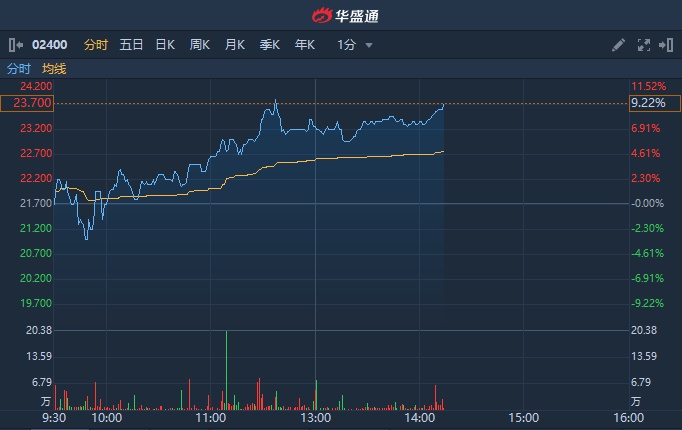The width and height of the screenshot is (682, 430).
Task: Open the pencil drawing tool
Action: coord(619,45)
